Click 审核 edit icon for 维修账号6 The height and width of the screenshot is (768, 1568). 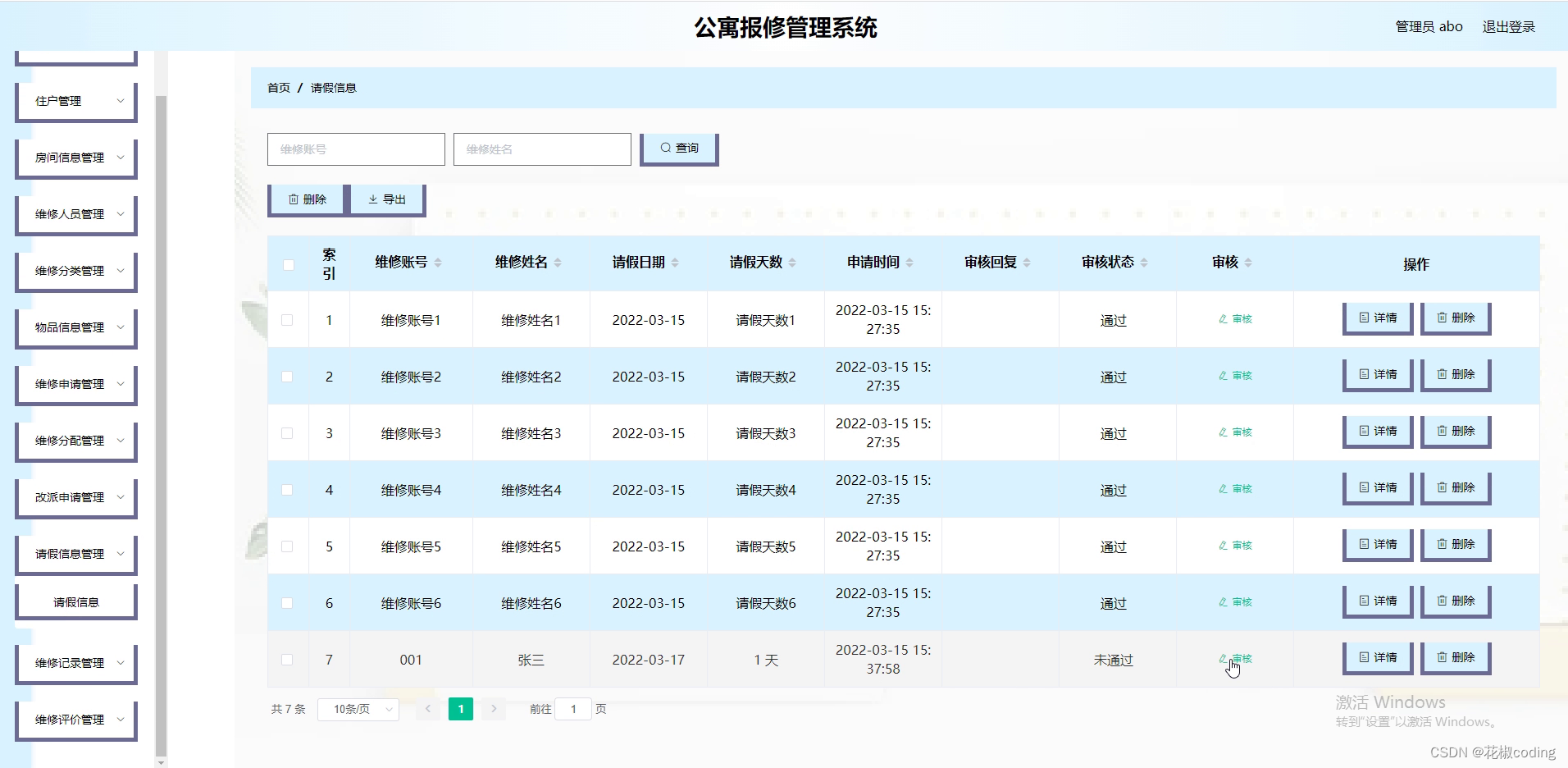(x=1235, y=602)
